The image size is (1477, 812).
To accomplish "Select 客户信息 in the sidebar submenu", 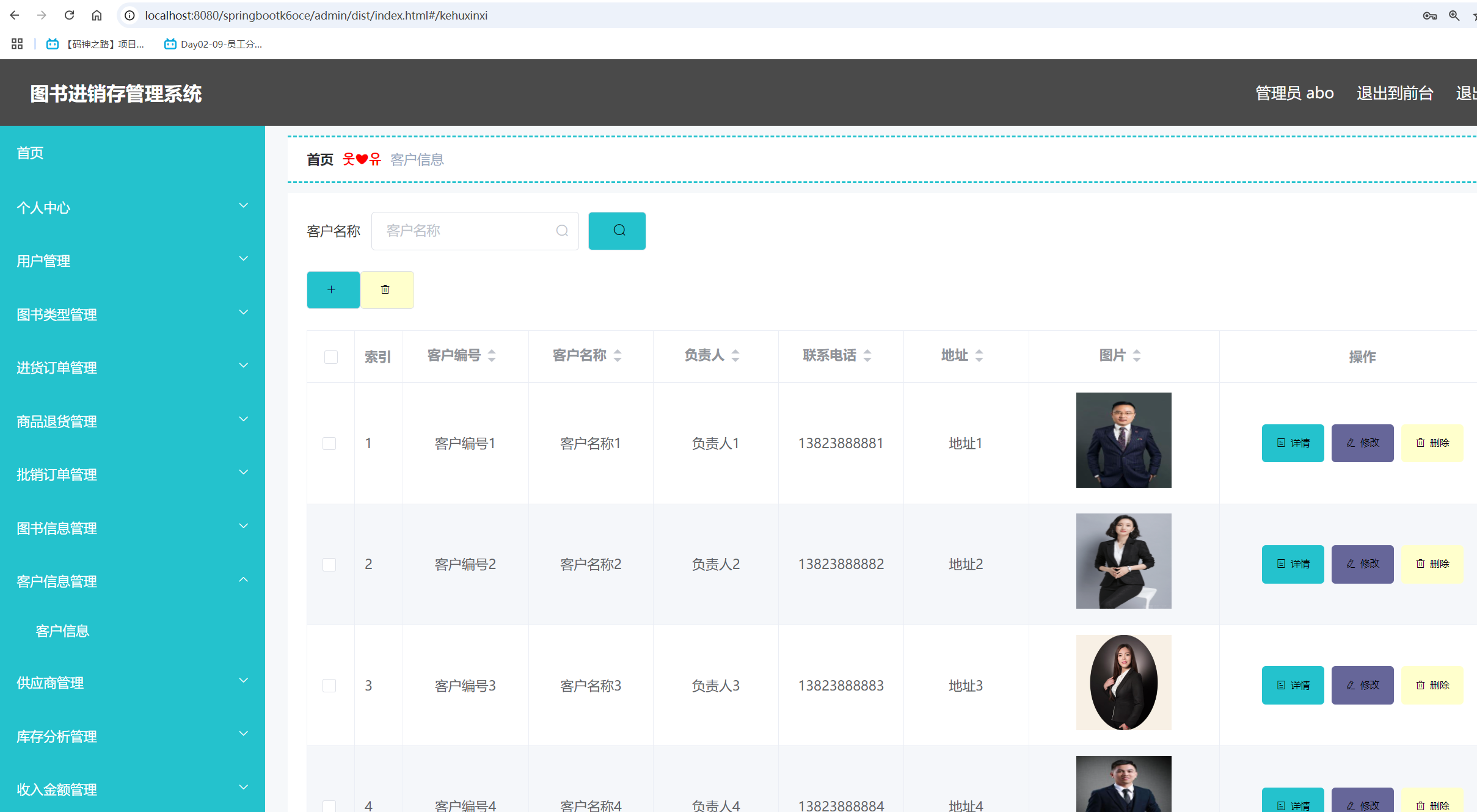I will pos(63,630).
